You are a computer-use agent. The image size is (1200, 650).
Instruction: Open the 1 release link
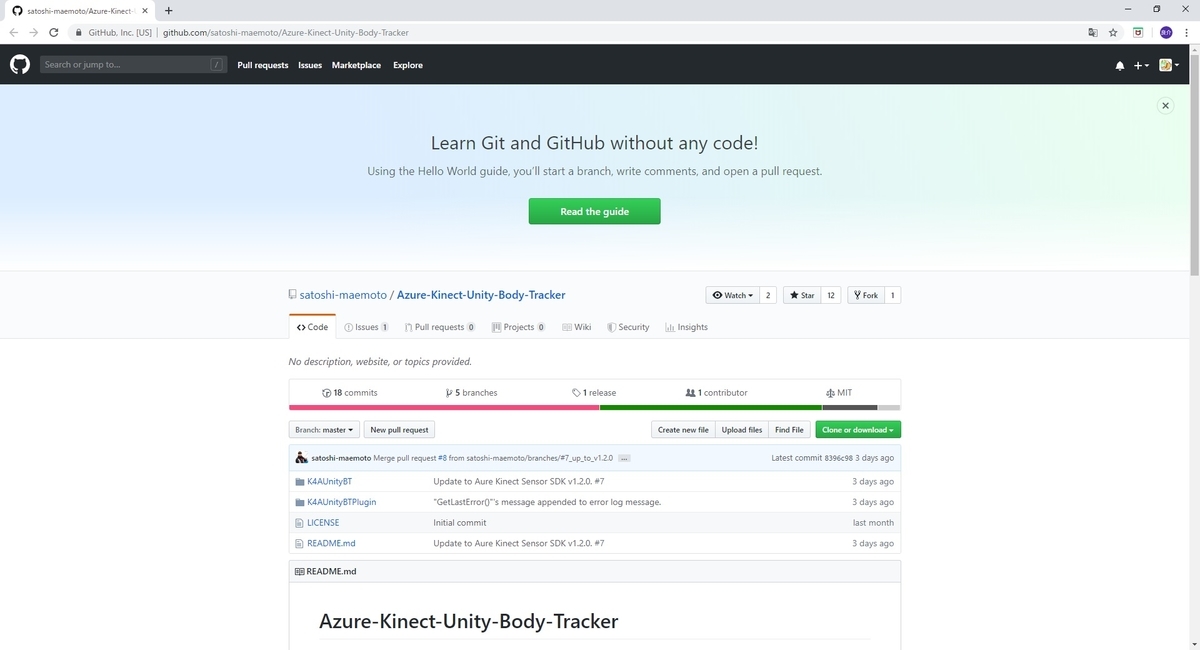(x=594, y=393)
